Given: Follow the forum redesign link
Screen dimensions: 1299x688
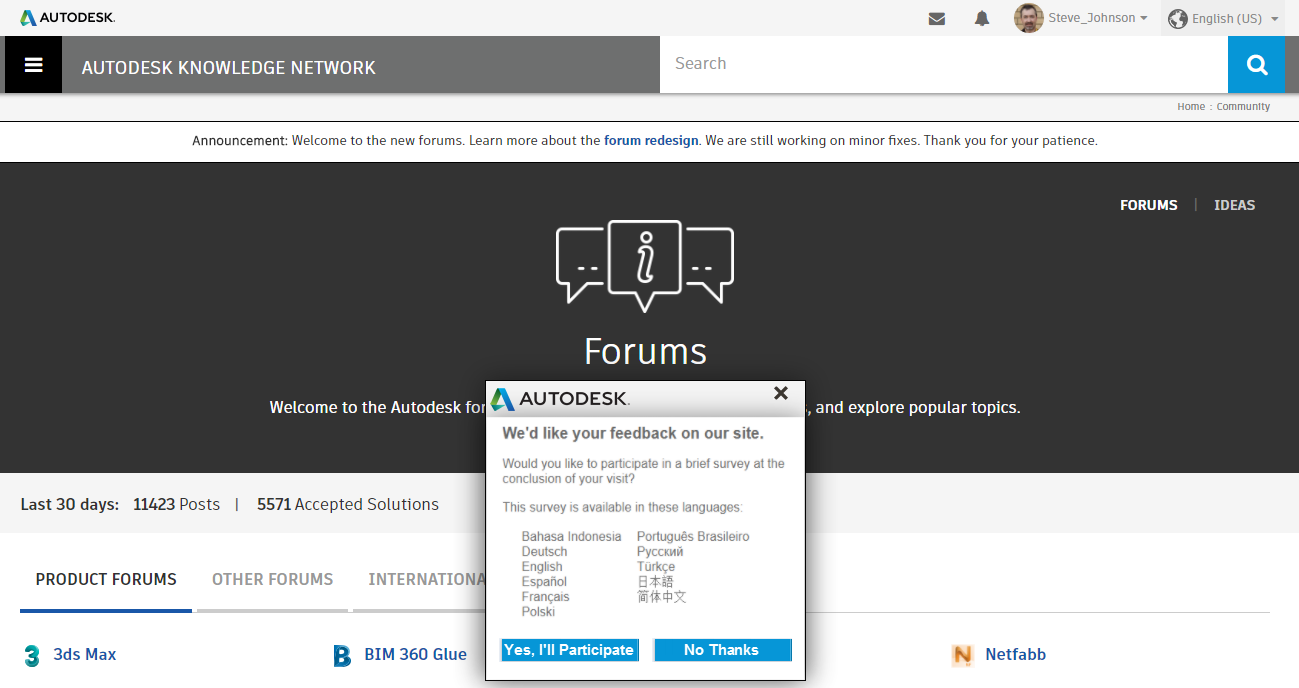Looking at the screenshot, I should point(651,141).
